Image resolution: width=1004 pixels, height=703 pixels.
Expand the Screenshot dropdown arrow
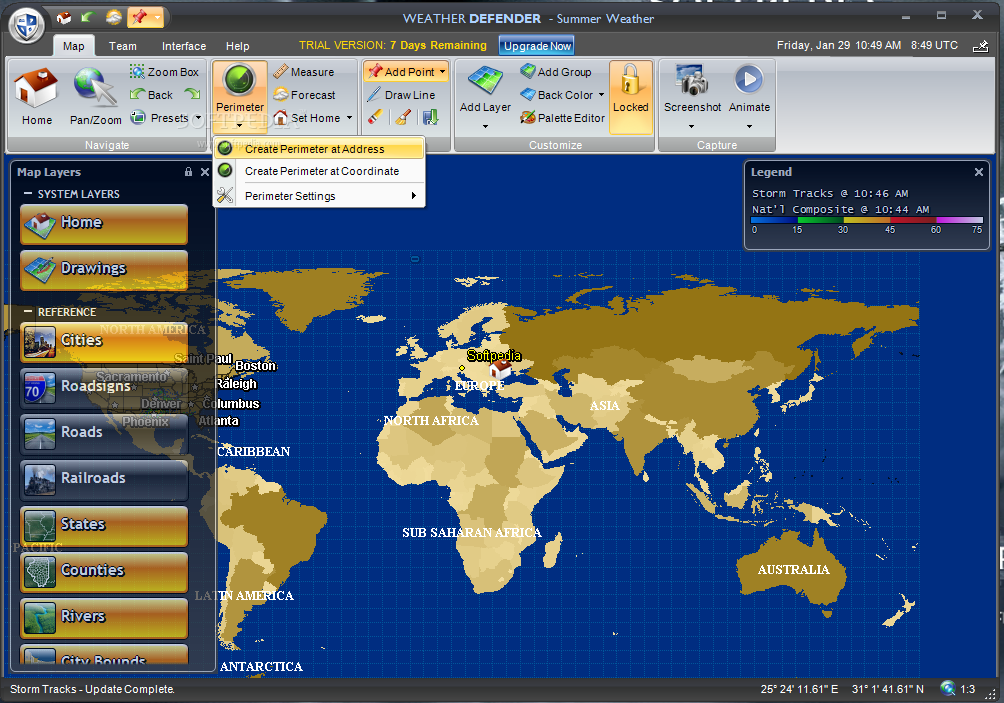(692, 126)
